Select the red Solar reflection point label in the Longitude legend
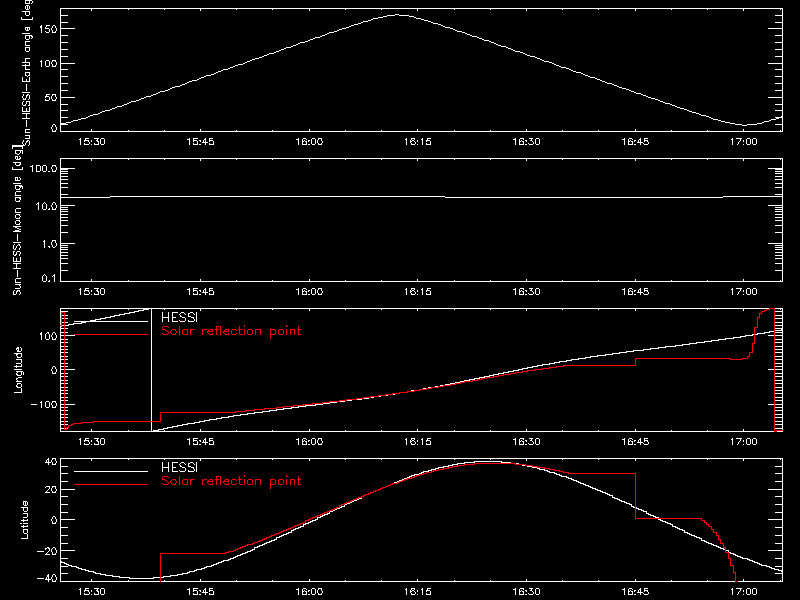 pyautogui.click(x=231, y=331)
